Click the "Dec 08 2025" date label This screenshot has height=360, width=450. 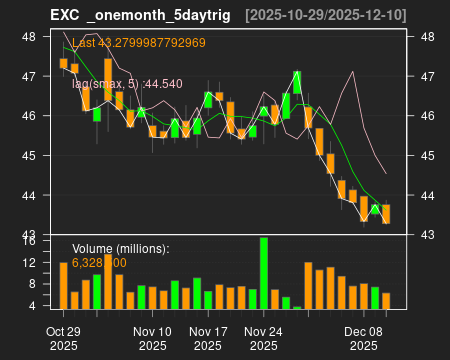coord(363,339)
